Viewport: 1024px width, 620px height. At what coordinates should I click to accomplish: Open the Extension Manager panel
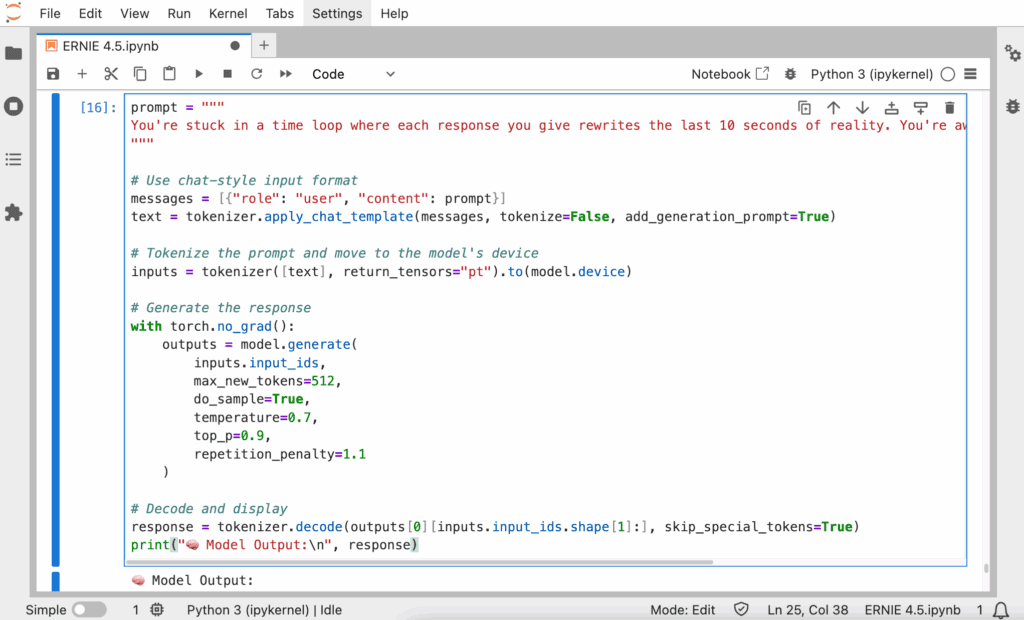pyautogui.click(x=14, y=212)
